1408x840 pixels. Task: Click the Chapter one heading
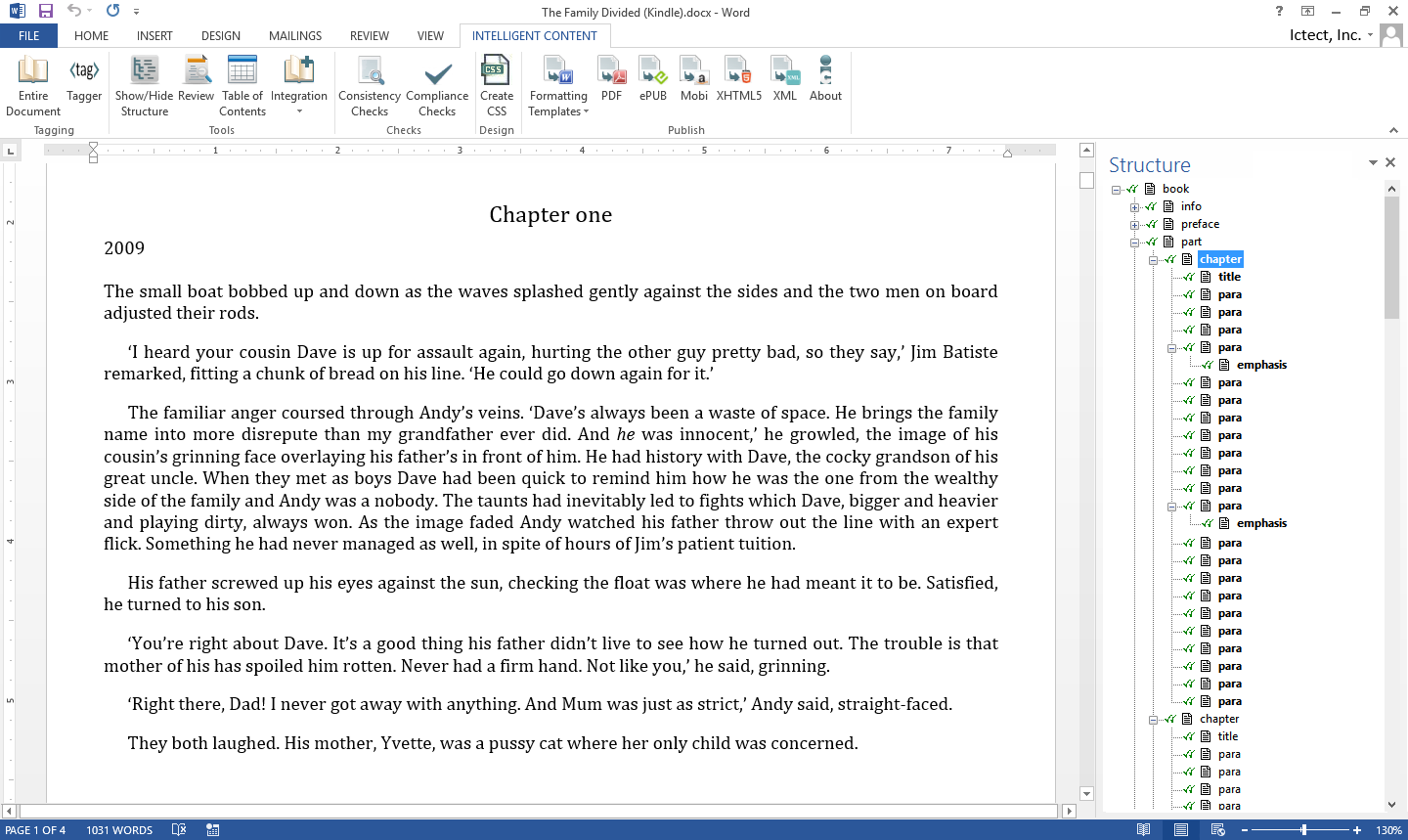tap(550, 215)
